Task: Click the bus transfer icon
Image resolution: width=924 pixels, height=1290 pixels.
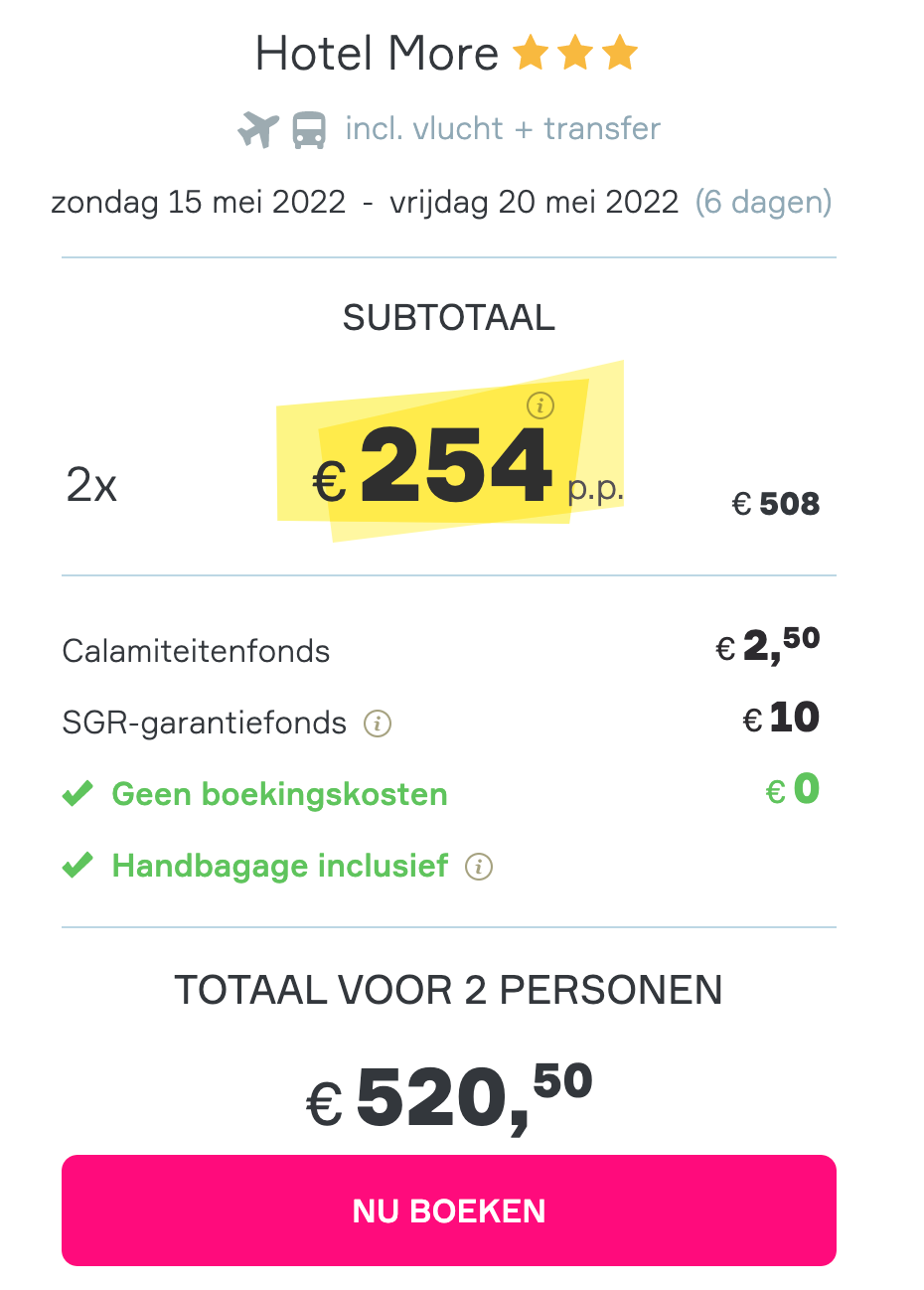Action: (x=309, y=130)
